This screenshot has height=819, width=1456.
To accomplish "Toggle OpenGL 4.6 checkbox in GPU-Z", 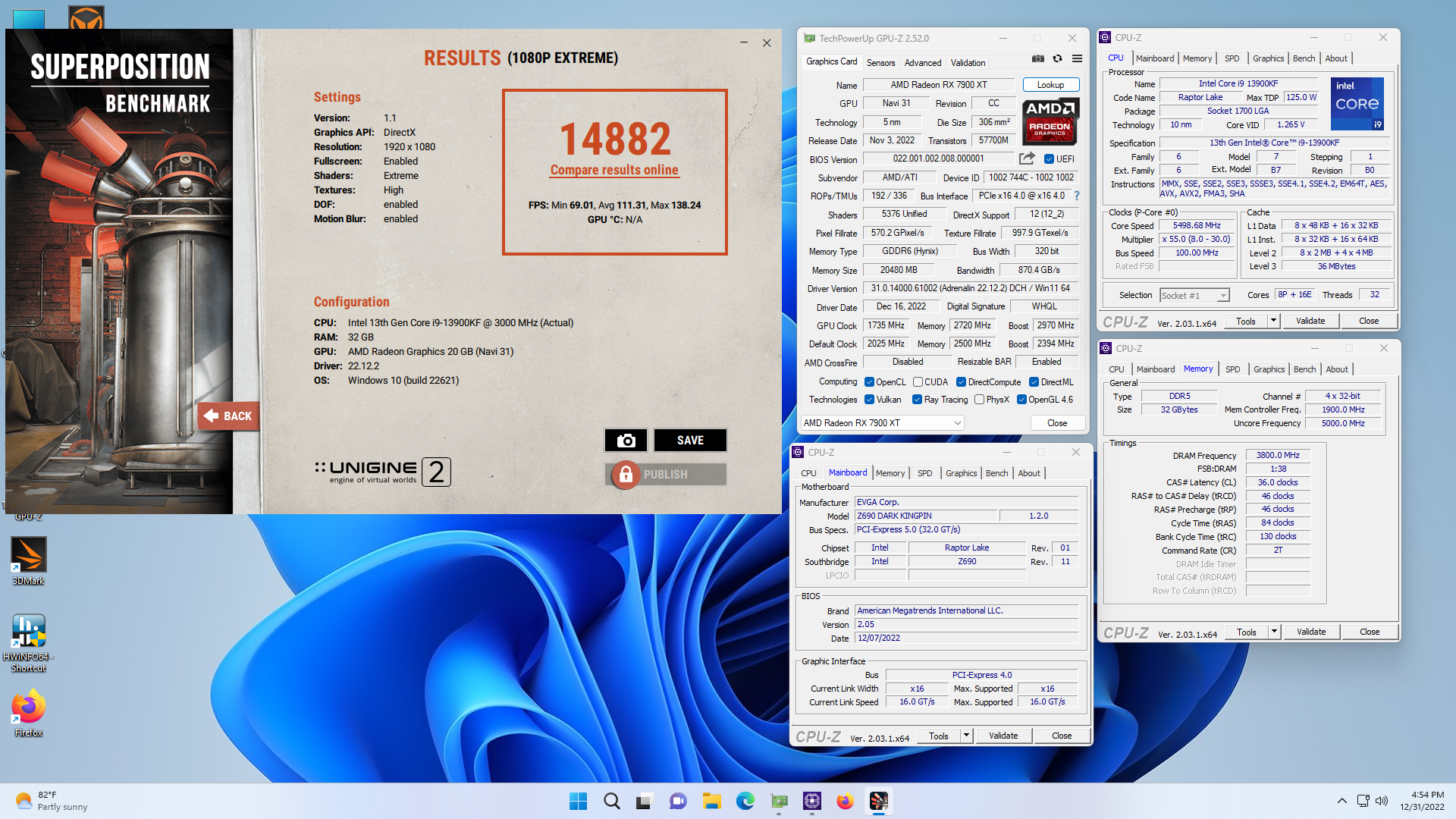I will [1021, 400].
